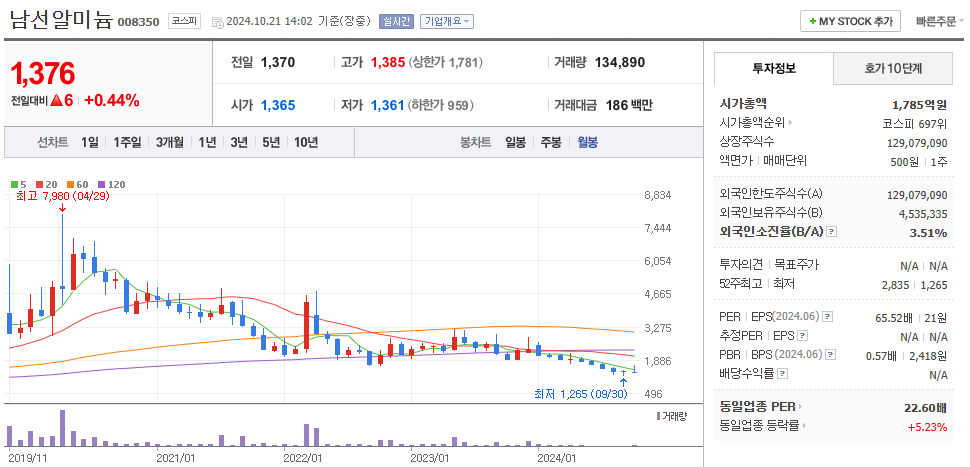The image size is (970, 467).
Task: Click the 시가총액 value 1,785억원
Action: click(x=919, y=104)
